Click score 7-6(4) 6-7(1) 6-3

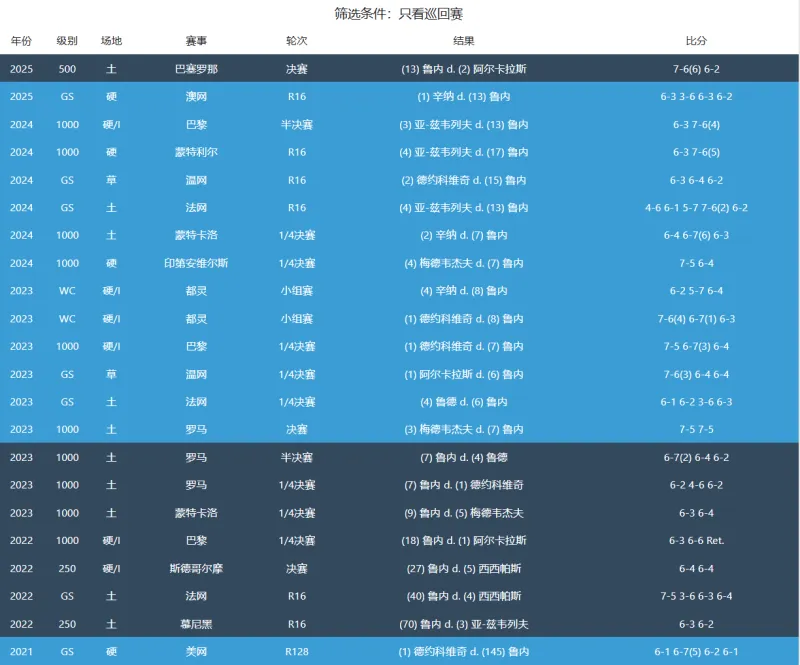coord(696,319)
